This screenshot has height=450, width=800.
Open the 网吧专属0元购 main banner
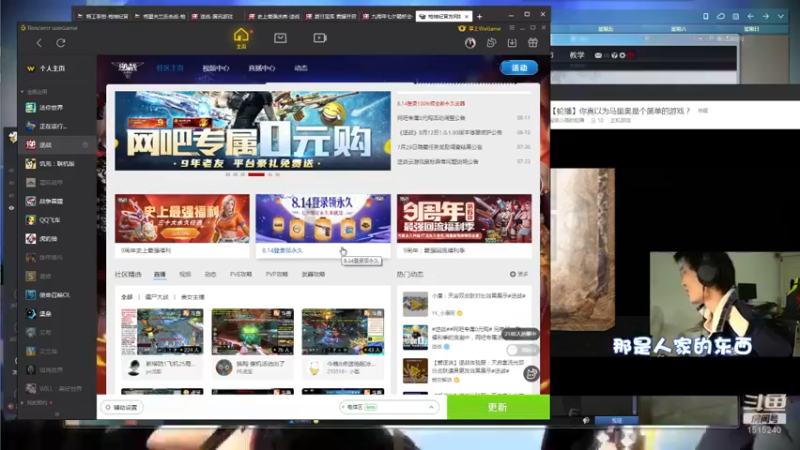click(253, 131)
